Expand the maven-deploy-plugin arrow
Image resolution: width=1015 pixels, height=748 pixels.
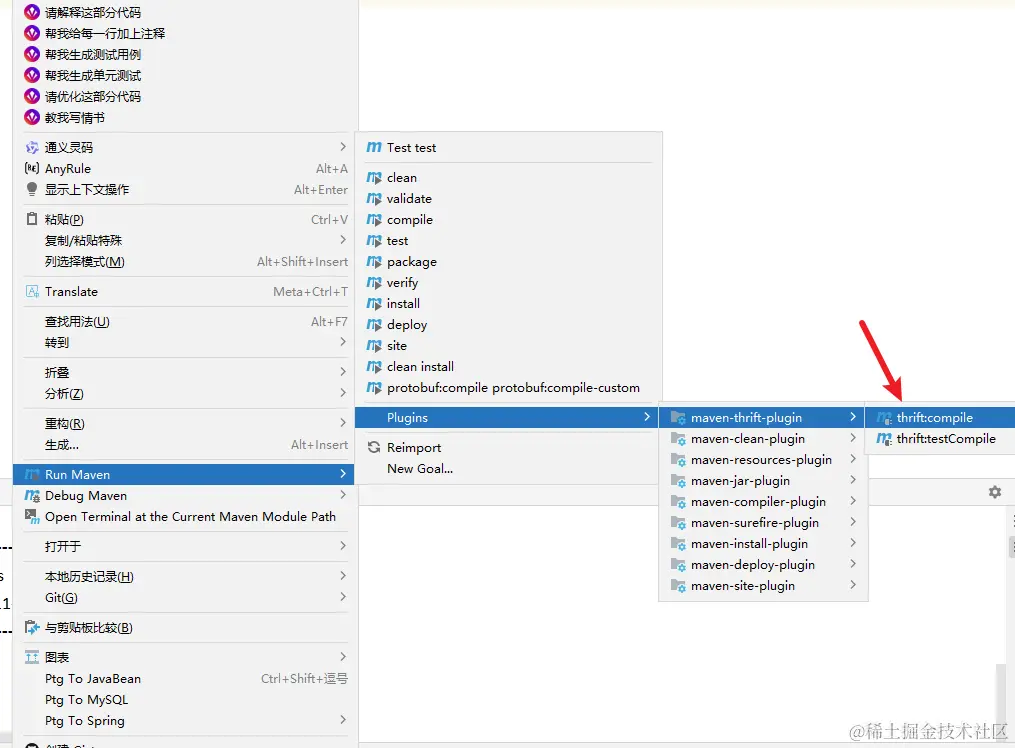853,564
